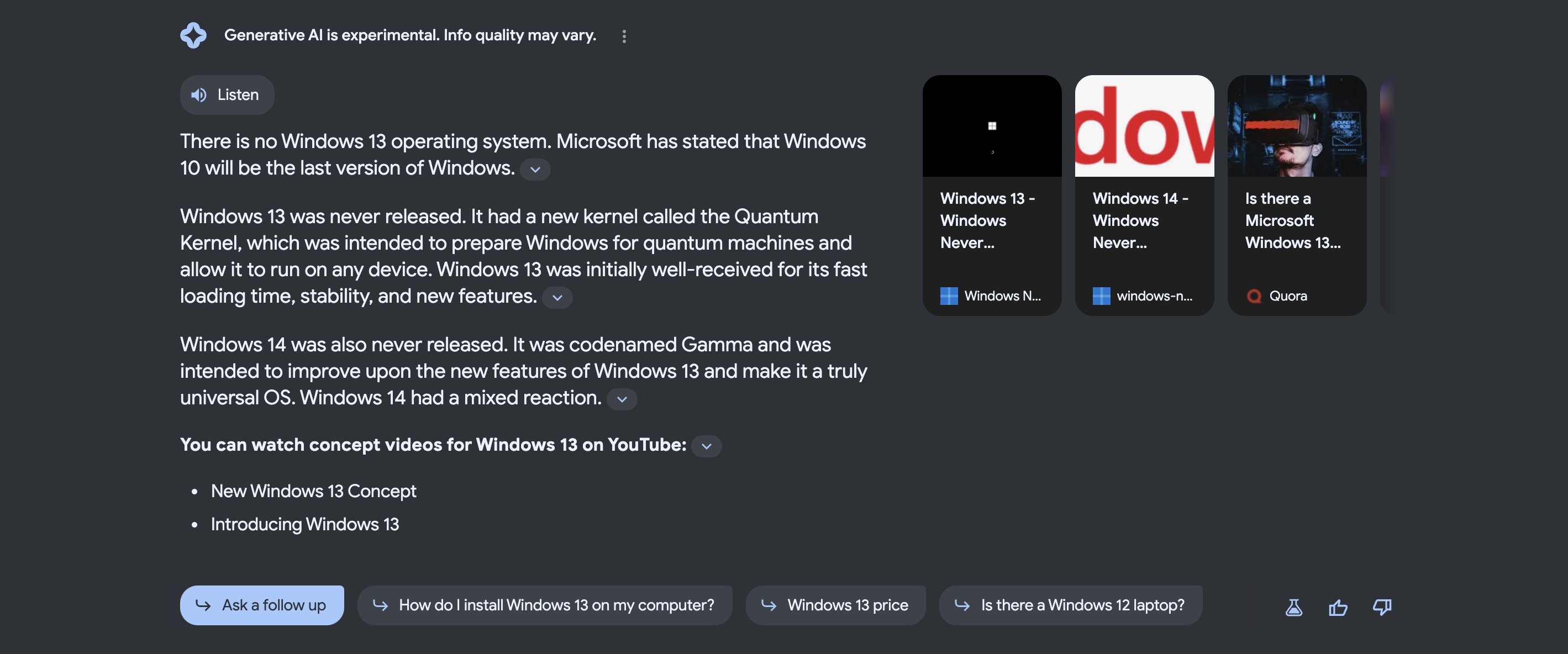Image resolution: width=1568 pixels, height=654 pixels.
Task: Click the Windows N... source favicon
Action: pos(948,296)
